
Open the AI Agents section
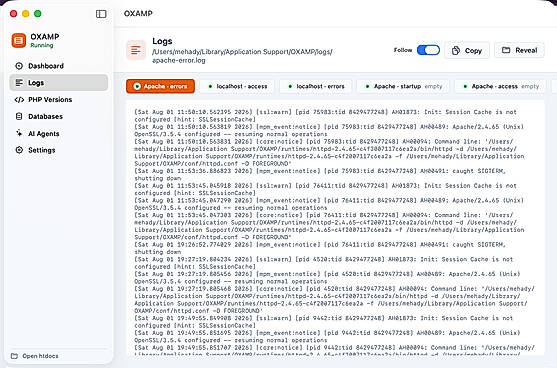coord(59,133)
